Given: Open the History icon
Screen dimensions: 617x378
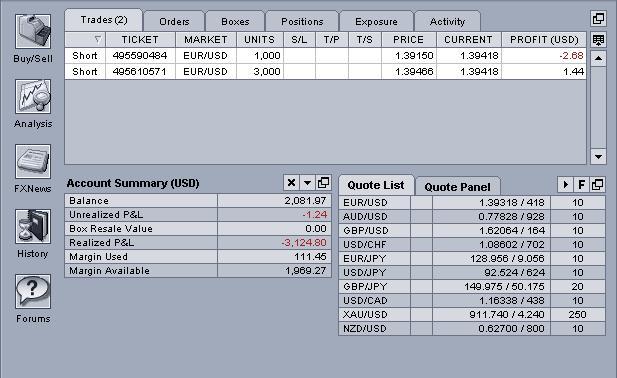Looking at the screenshot, I should pos(33,226).
